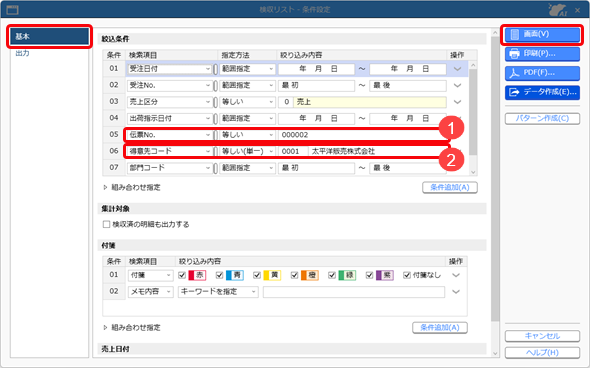Open the 受注No. search item dropdown

point(169,85)
